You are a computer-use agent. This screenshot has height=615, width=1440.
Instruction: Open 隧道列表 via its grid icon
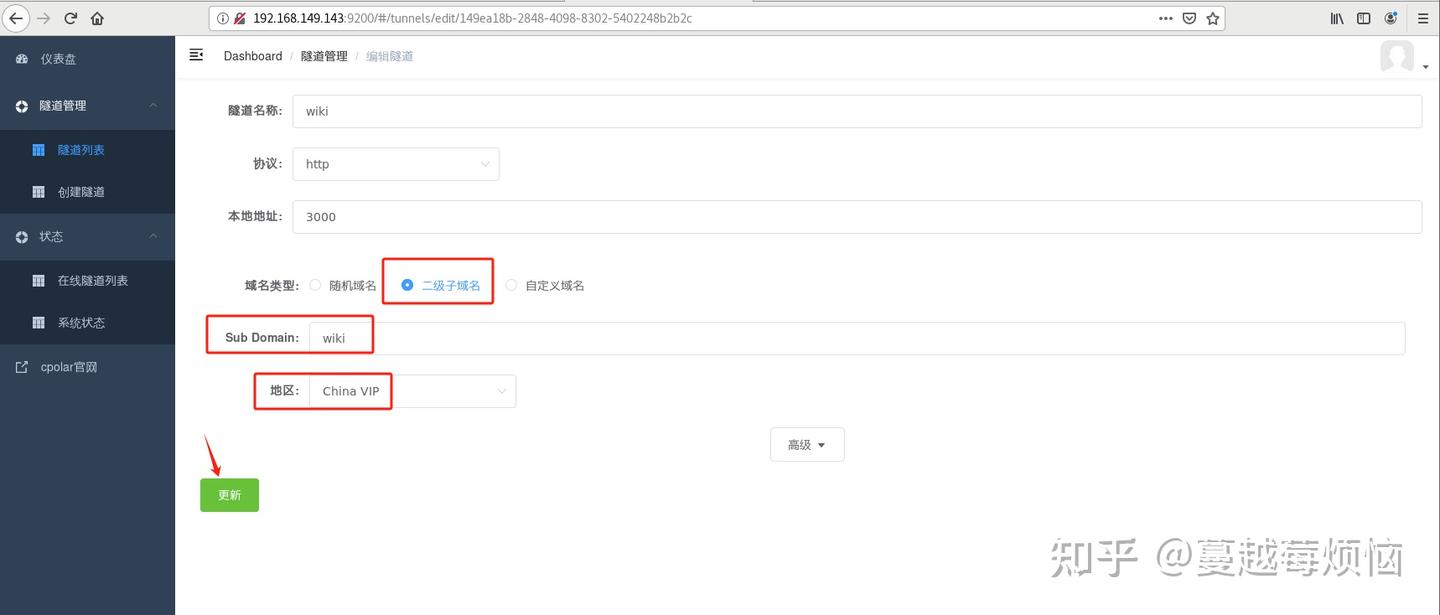38,149
